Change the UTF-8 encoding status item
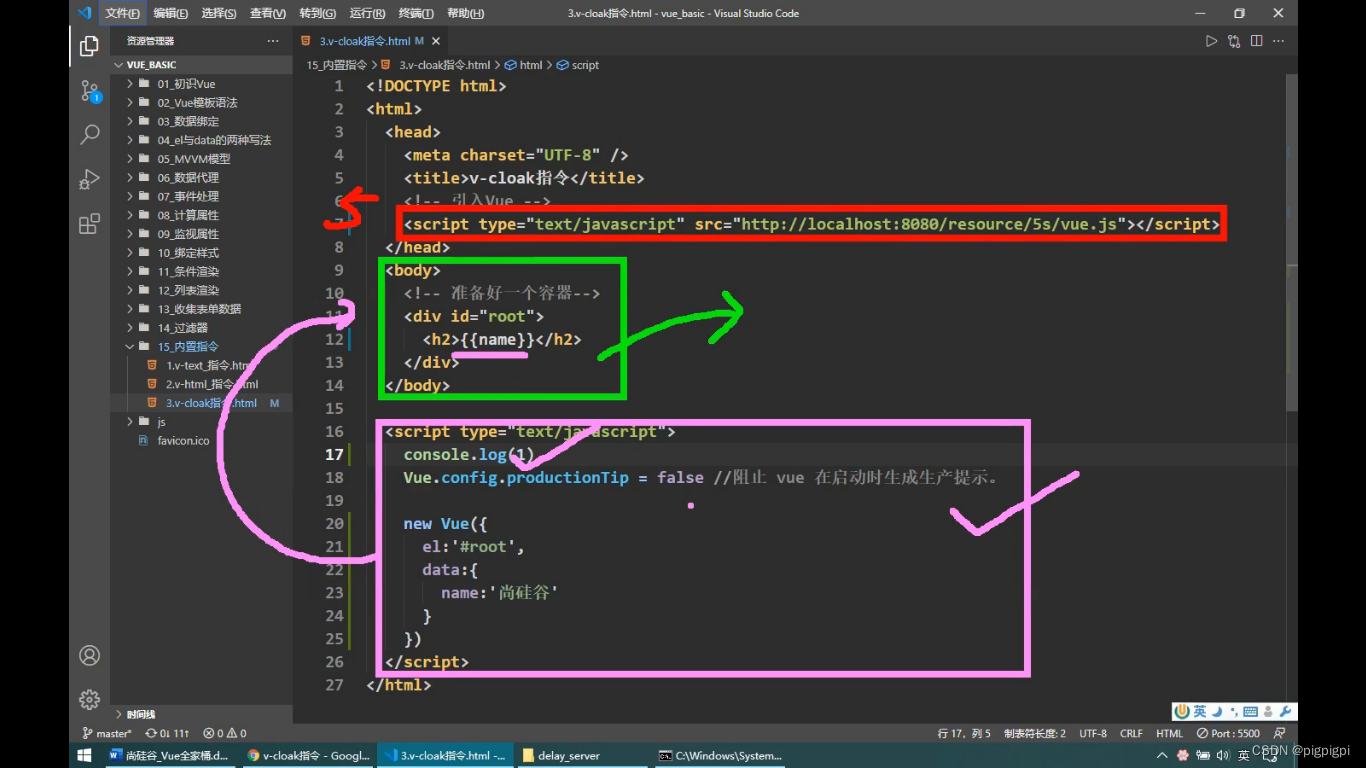This screenshot has height=768, width=1366. point(1093,733)
